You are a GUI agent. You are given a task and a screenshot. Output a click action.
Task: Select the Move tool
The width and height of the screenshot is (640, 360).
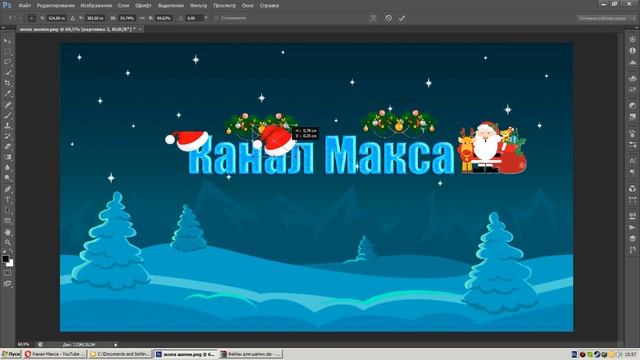point(7,41)
